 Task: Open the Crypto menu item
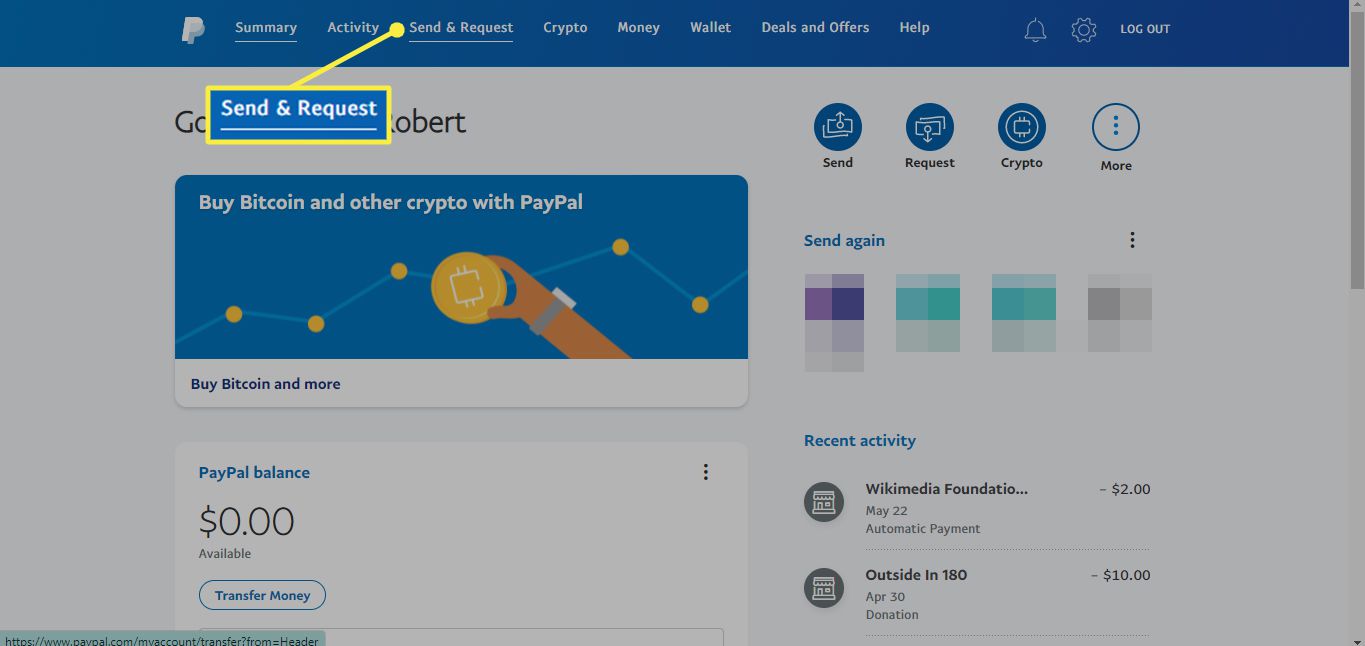pyautogui.click(x=565, y=28)
